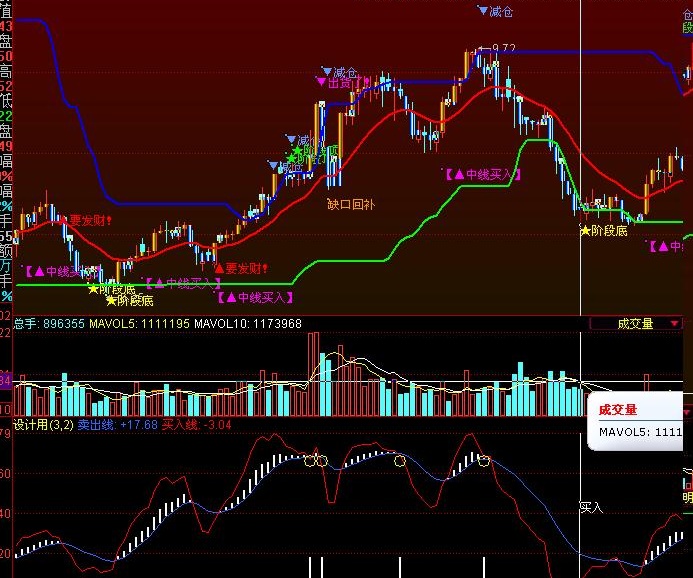Screen dimensions: 693x578
Task: Click the 卖出线: +17.68 readout
Action: coord(118,425)
